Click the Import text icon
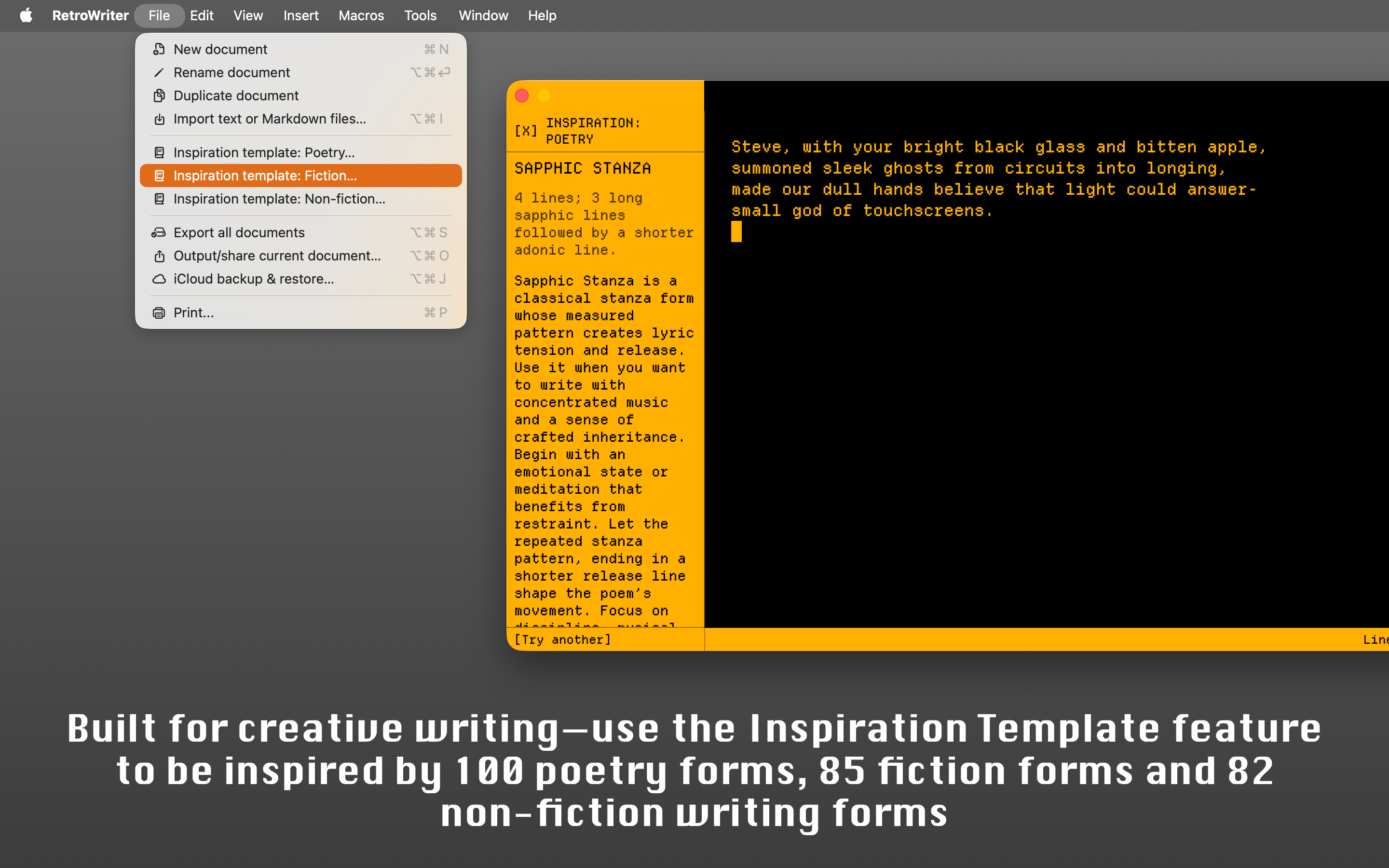The width and height of the screenshot is (1389, 868). coord(159,119)
